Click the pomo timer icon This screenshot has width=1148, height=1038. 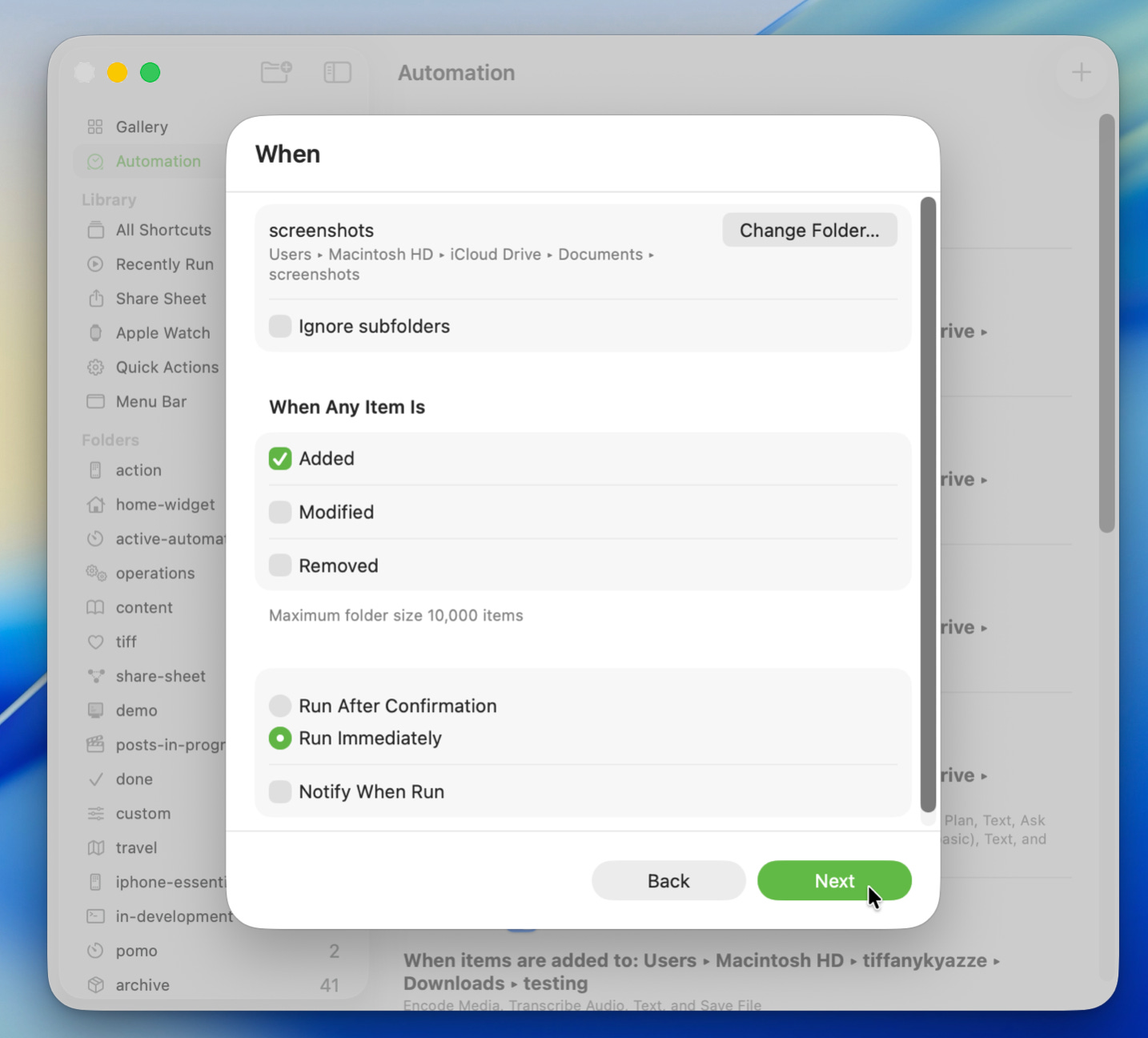(95, 951)
